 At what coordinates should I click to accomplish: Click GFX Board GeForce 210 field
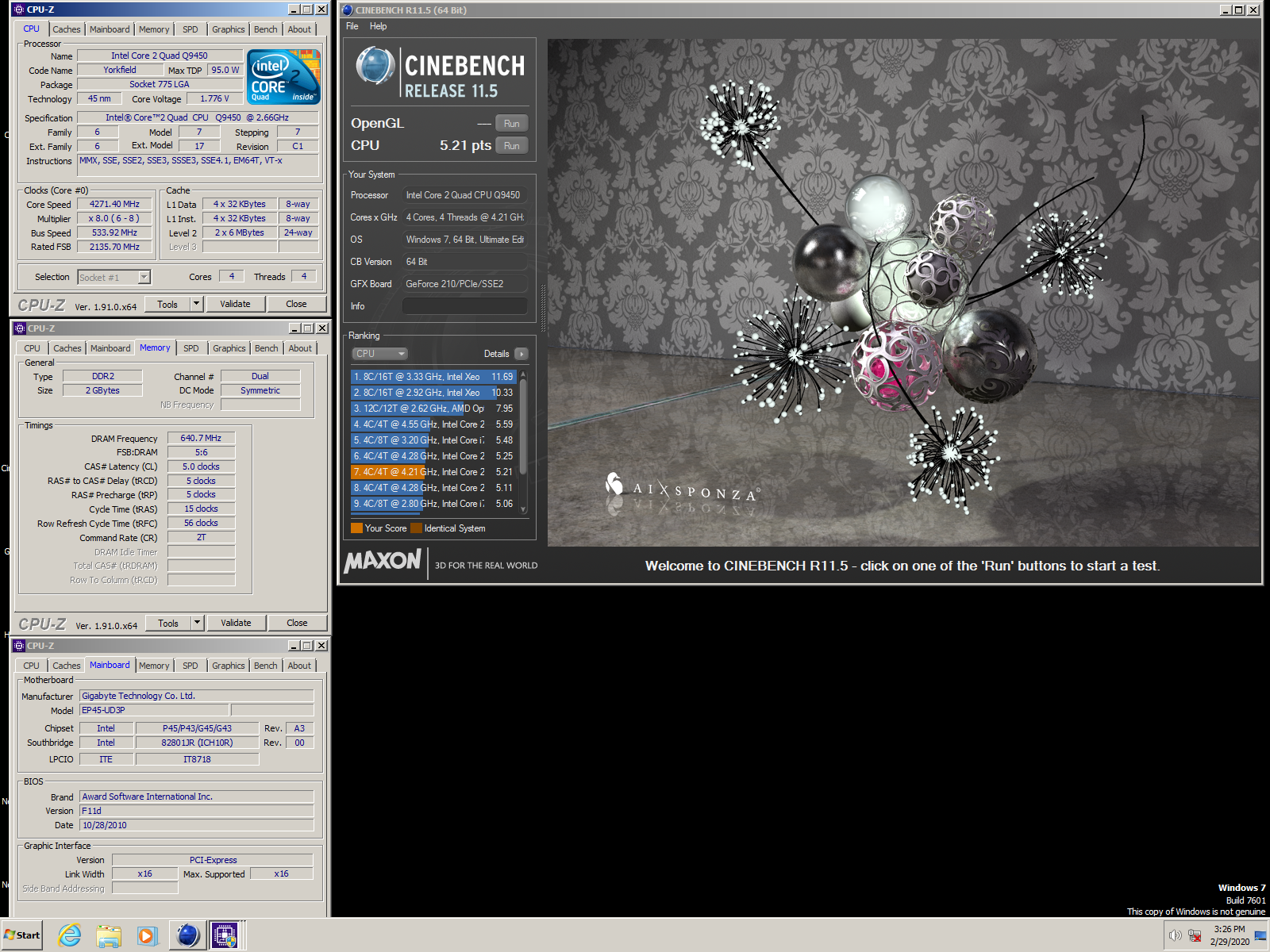[x=465, y=284]
